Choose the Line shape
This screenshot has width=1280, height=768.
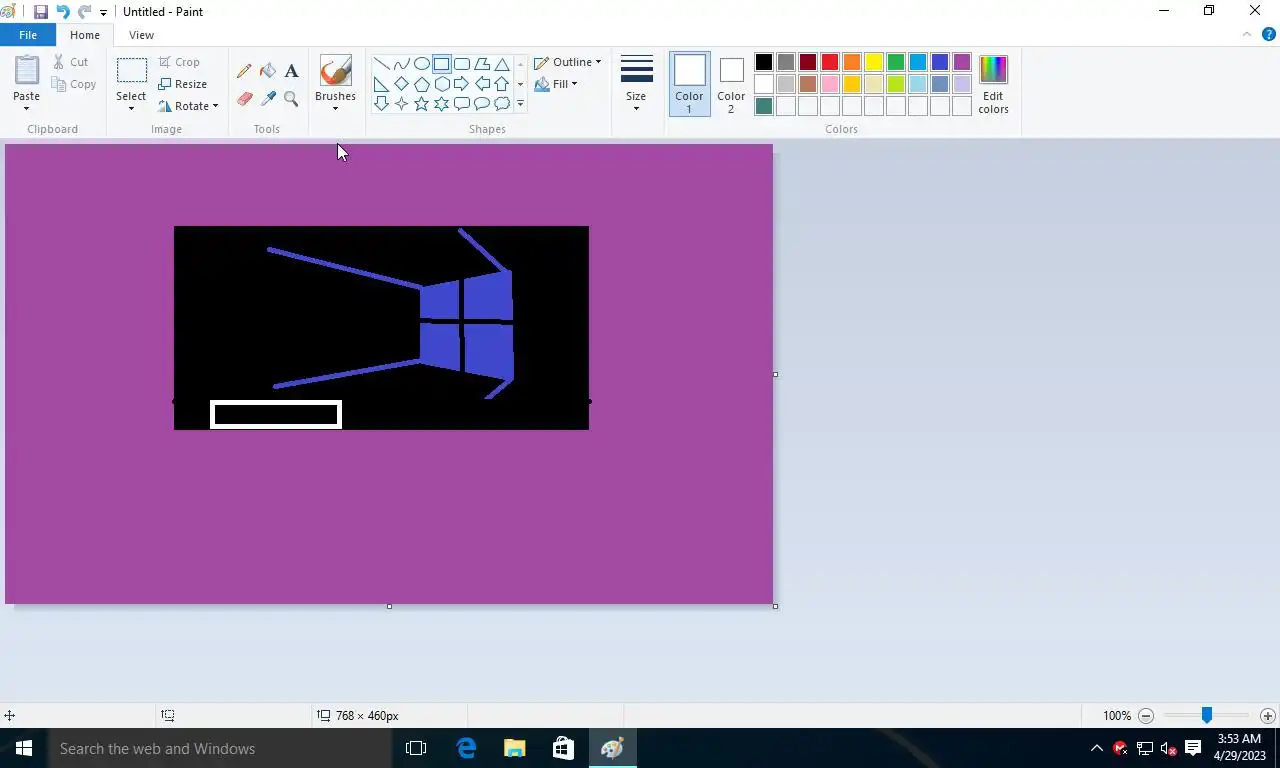(381, 64)
